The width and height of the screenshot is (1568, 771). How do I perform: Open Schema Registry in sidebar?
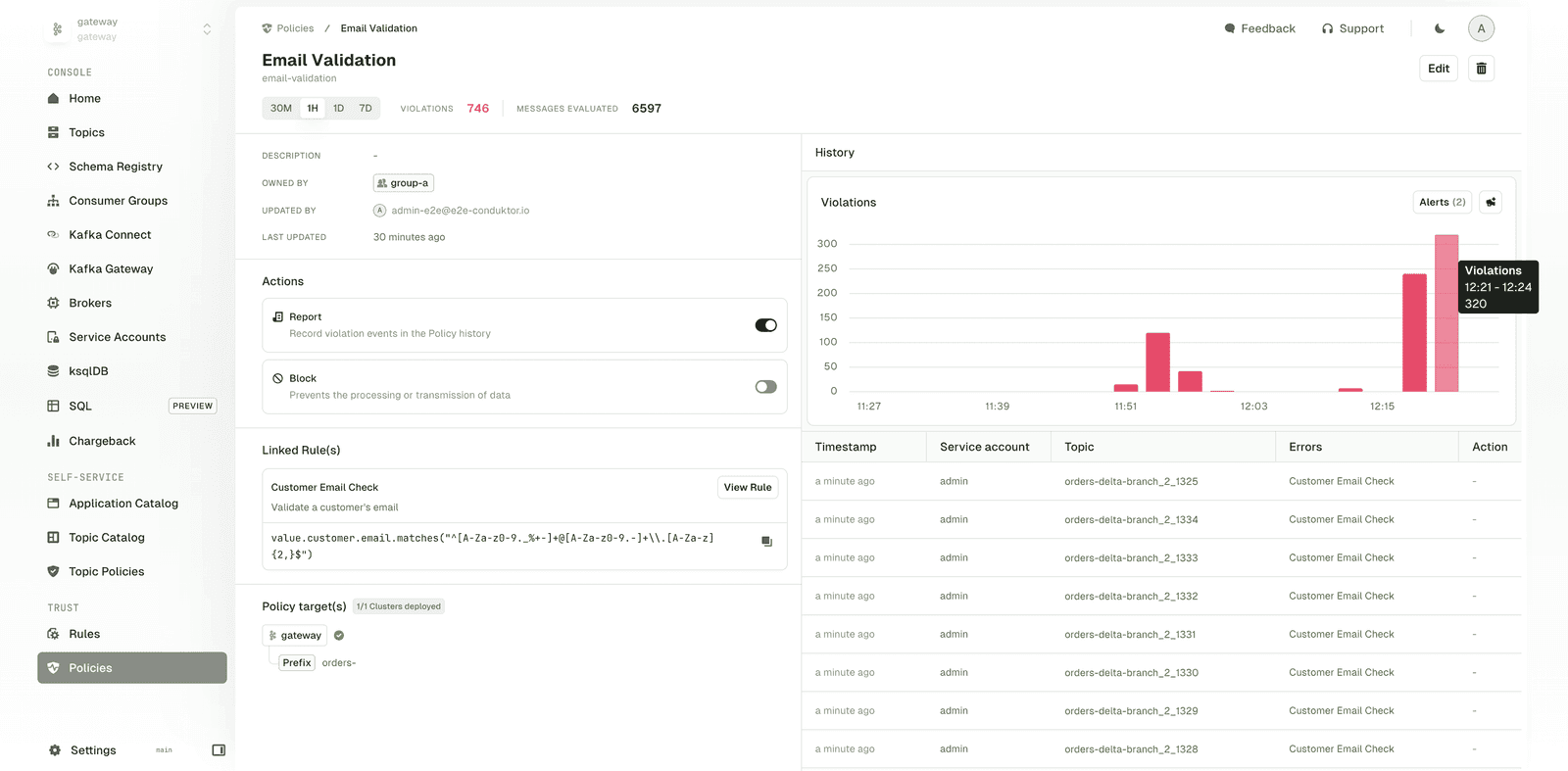pyautogui.click(x=115, y=167)
